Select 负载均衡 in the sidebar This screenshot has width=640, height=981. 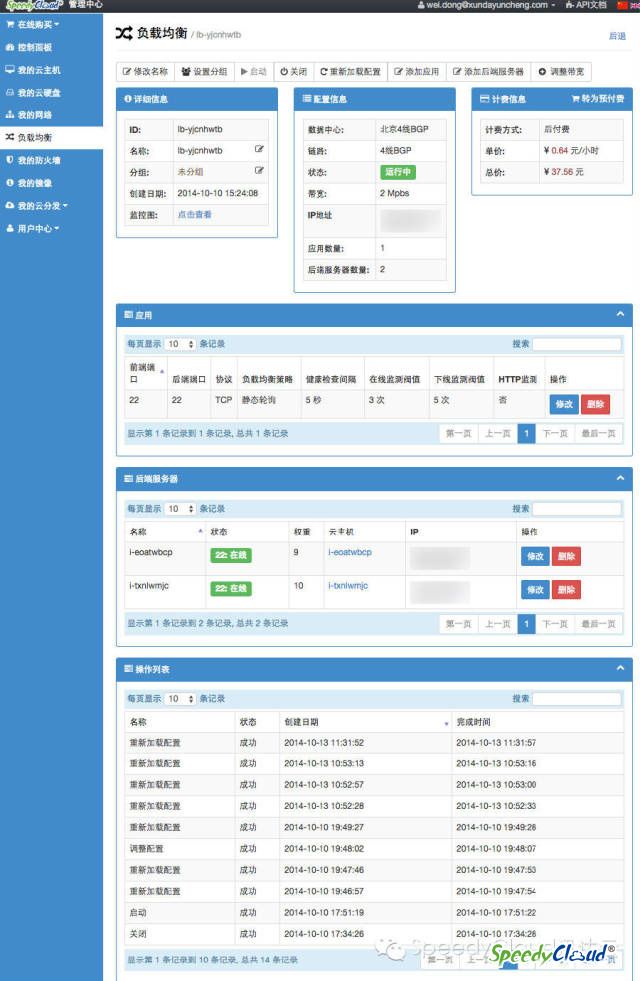point(29,138)
